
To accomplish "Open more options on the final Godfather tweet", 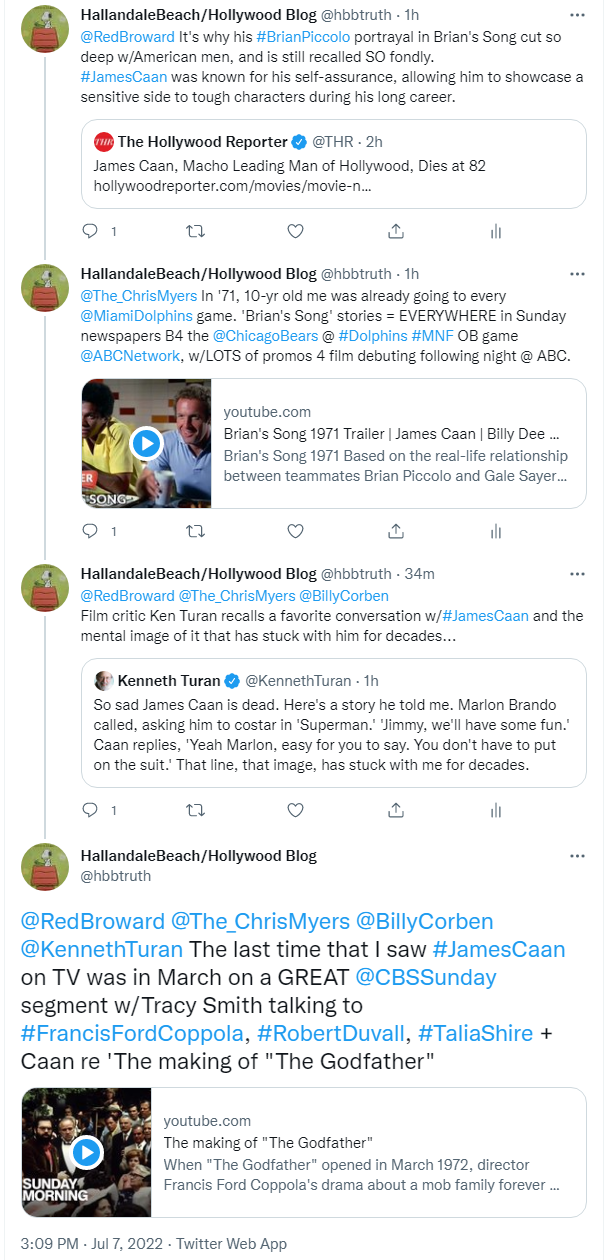I will click(577, 856).
